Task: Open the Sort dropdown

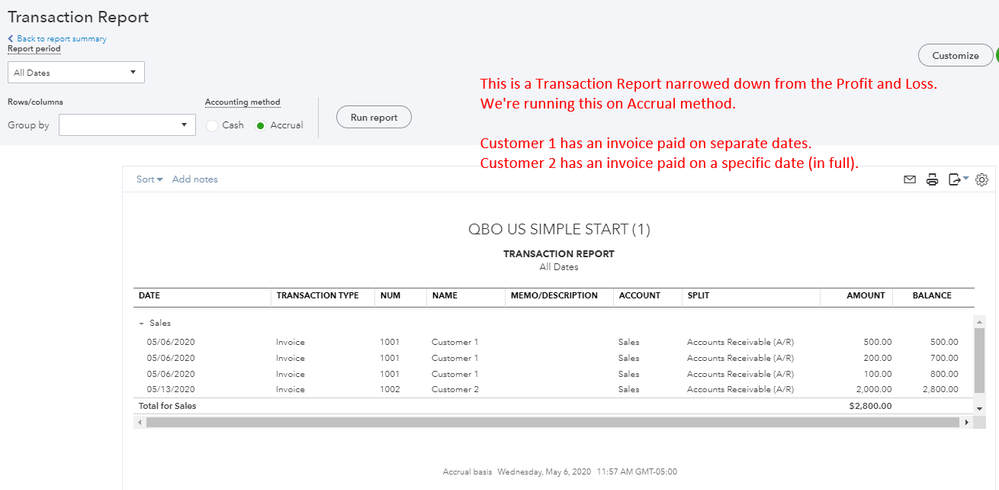Action: click(x=149, y=180)
